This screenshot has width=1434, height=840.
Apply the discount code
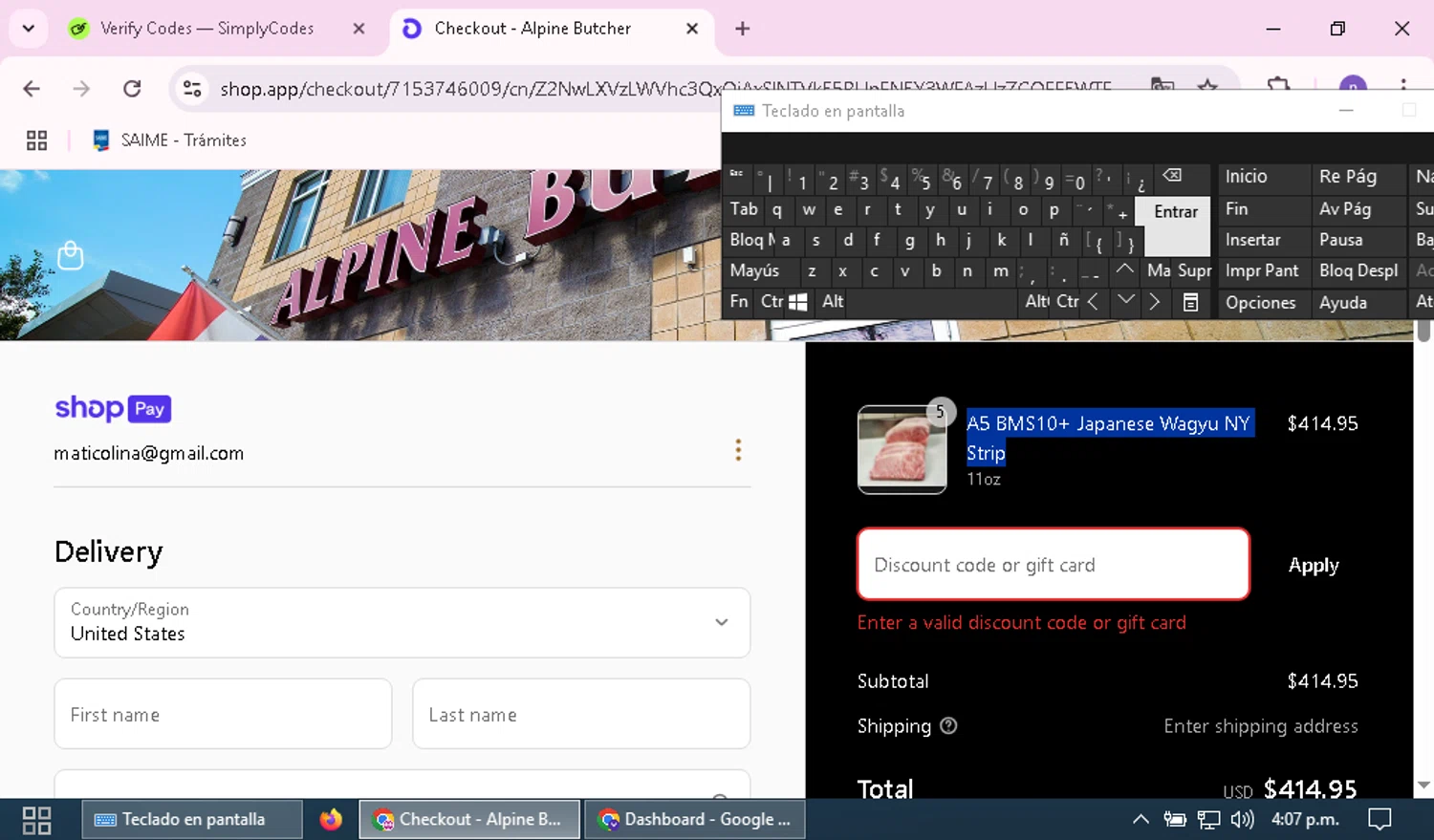coord(1314,565)
